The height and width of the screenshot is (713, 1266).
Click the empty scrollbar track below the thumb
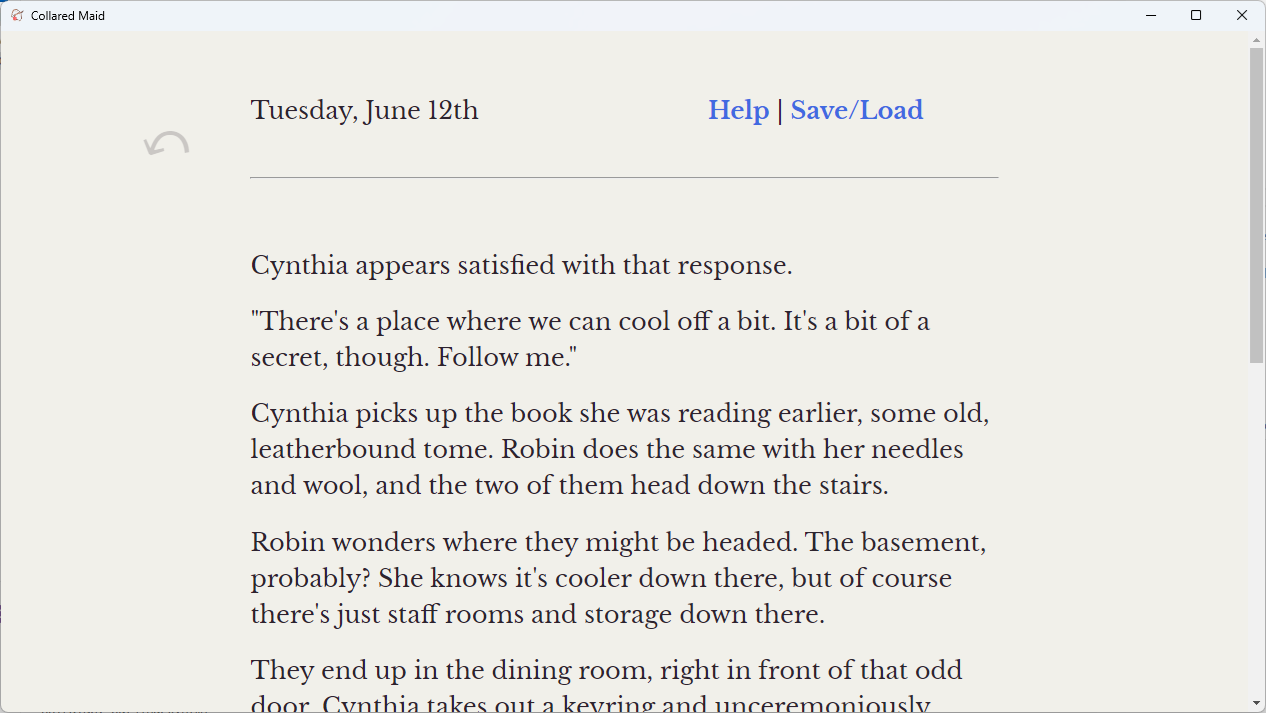(1257, 530)
